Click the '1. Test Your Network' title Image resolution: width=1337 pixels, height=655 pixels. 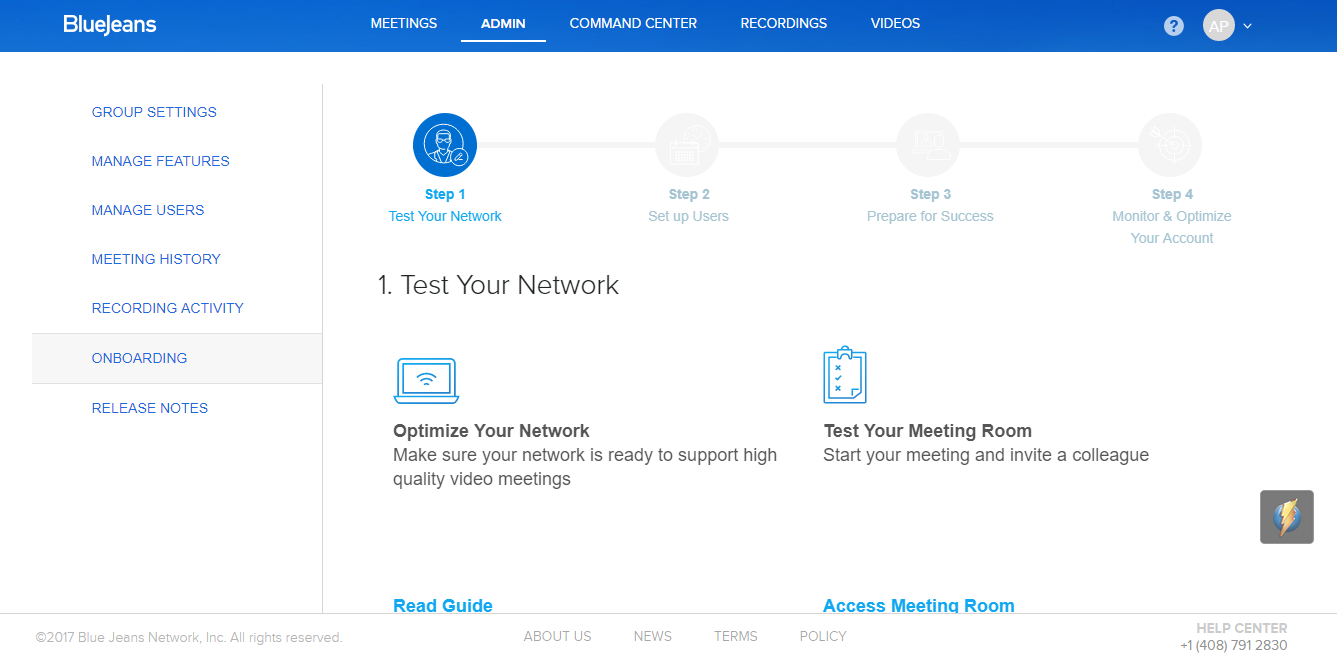click(499, 285)
